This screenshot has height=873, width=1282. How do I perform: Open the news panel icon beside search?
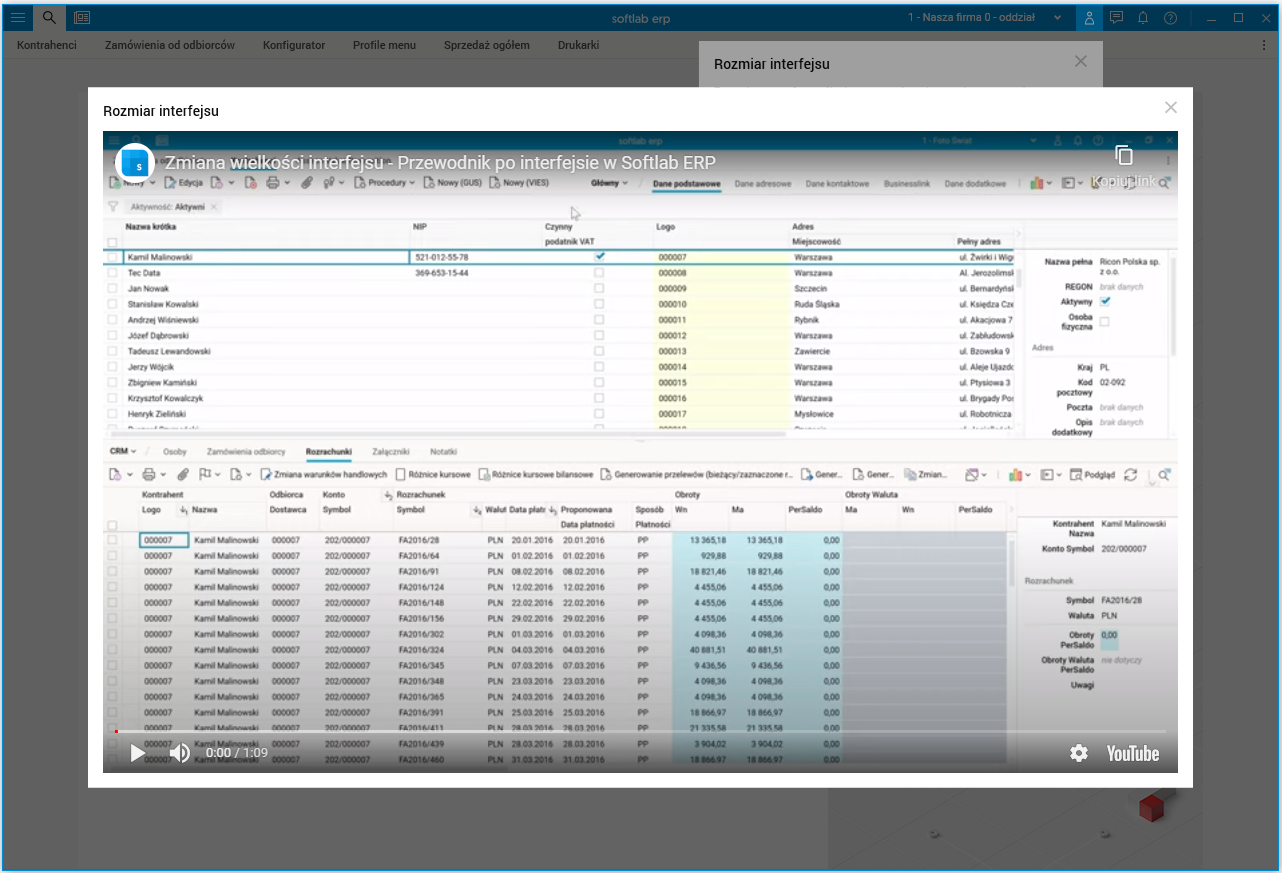click(81, 18)
